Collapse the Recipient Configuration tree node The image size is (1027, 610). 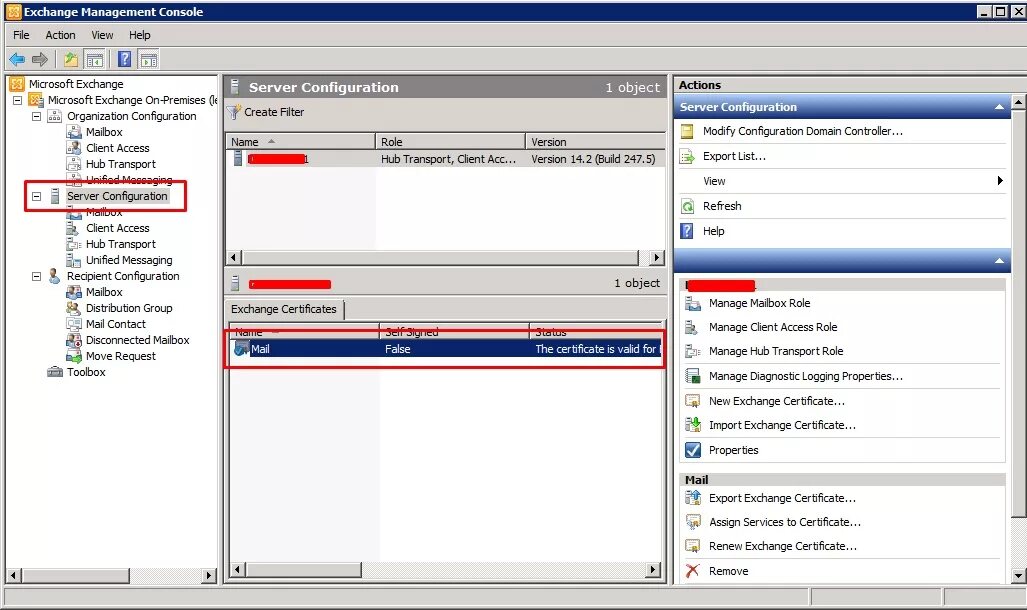click(x=37, y=276)
